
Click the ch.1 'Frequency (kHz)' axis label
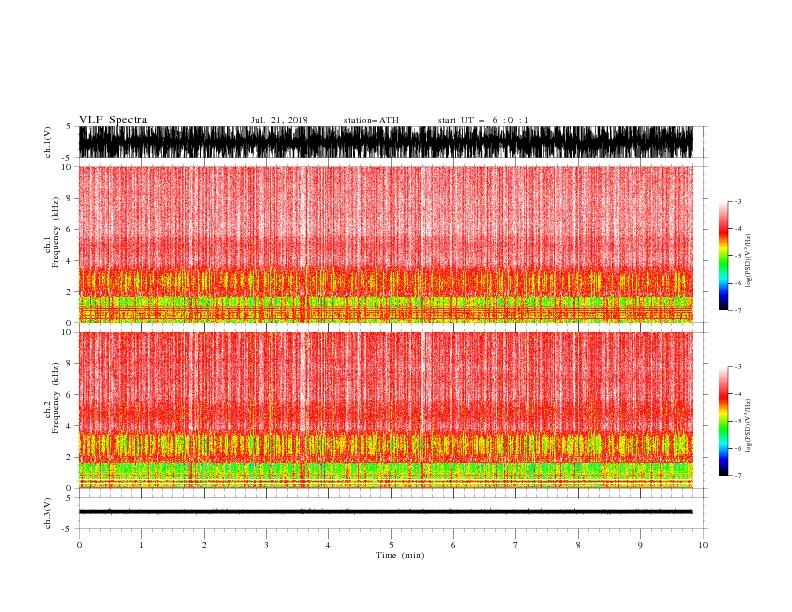pos(56,232)
